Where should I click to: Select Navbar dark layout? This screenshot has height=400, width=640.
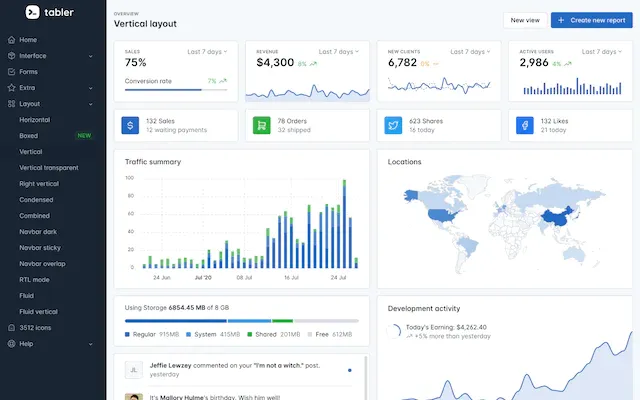point(38,231)
